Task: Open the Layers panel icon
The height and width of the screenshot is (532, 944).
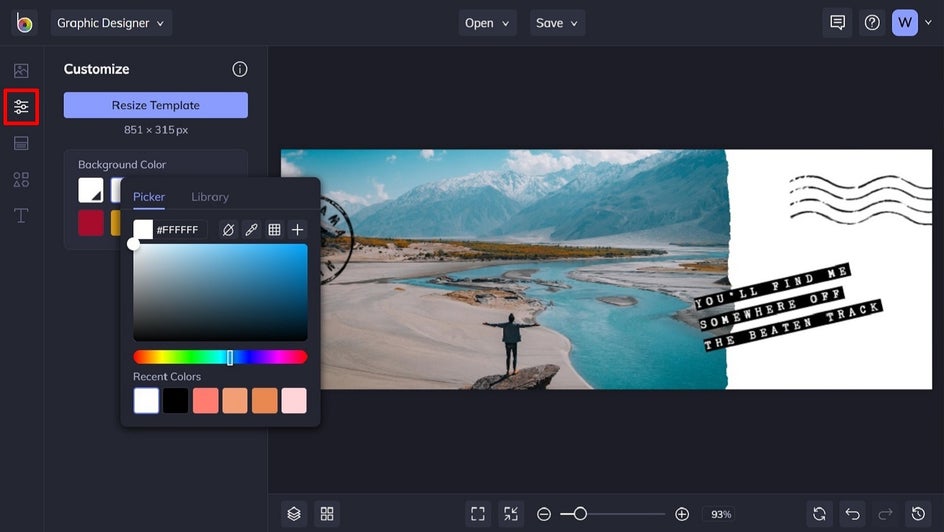Action: click(294, 514)
